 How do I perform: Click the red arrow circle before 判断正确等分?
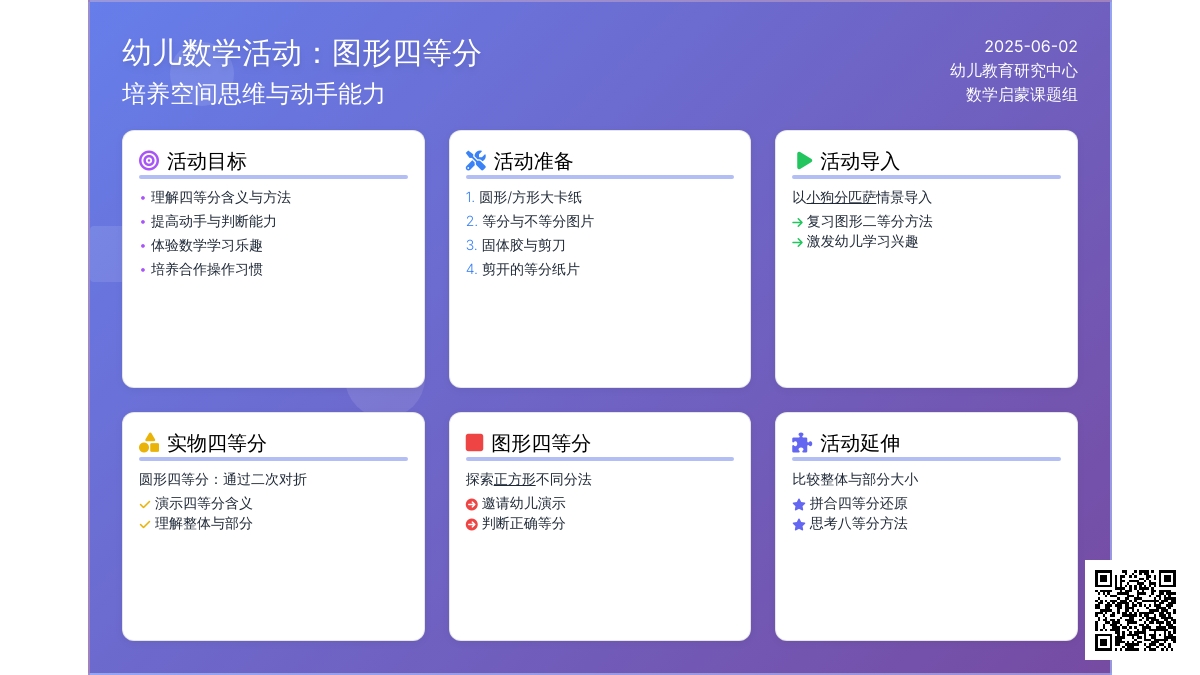coord(472,524)
